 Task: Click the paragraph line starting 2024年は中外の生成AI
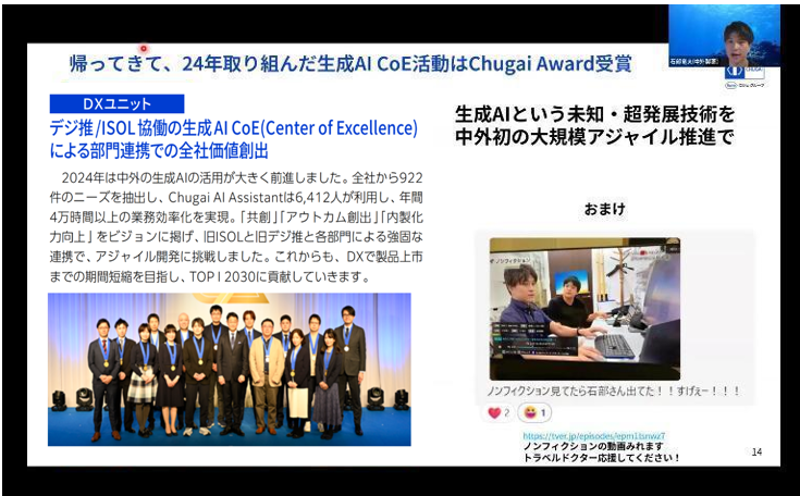tap(242, 178)
